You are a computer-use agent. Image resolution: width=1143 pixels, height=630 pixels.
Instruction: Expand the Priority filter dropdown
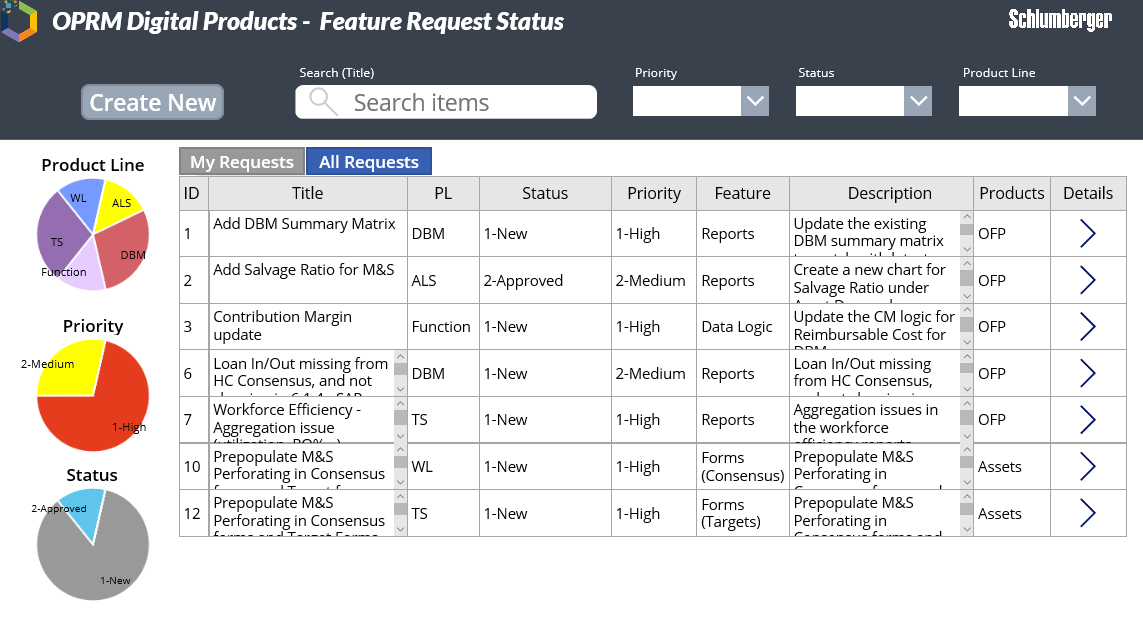(x=755, y=101)
